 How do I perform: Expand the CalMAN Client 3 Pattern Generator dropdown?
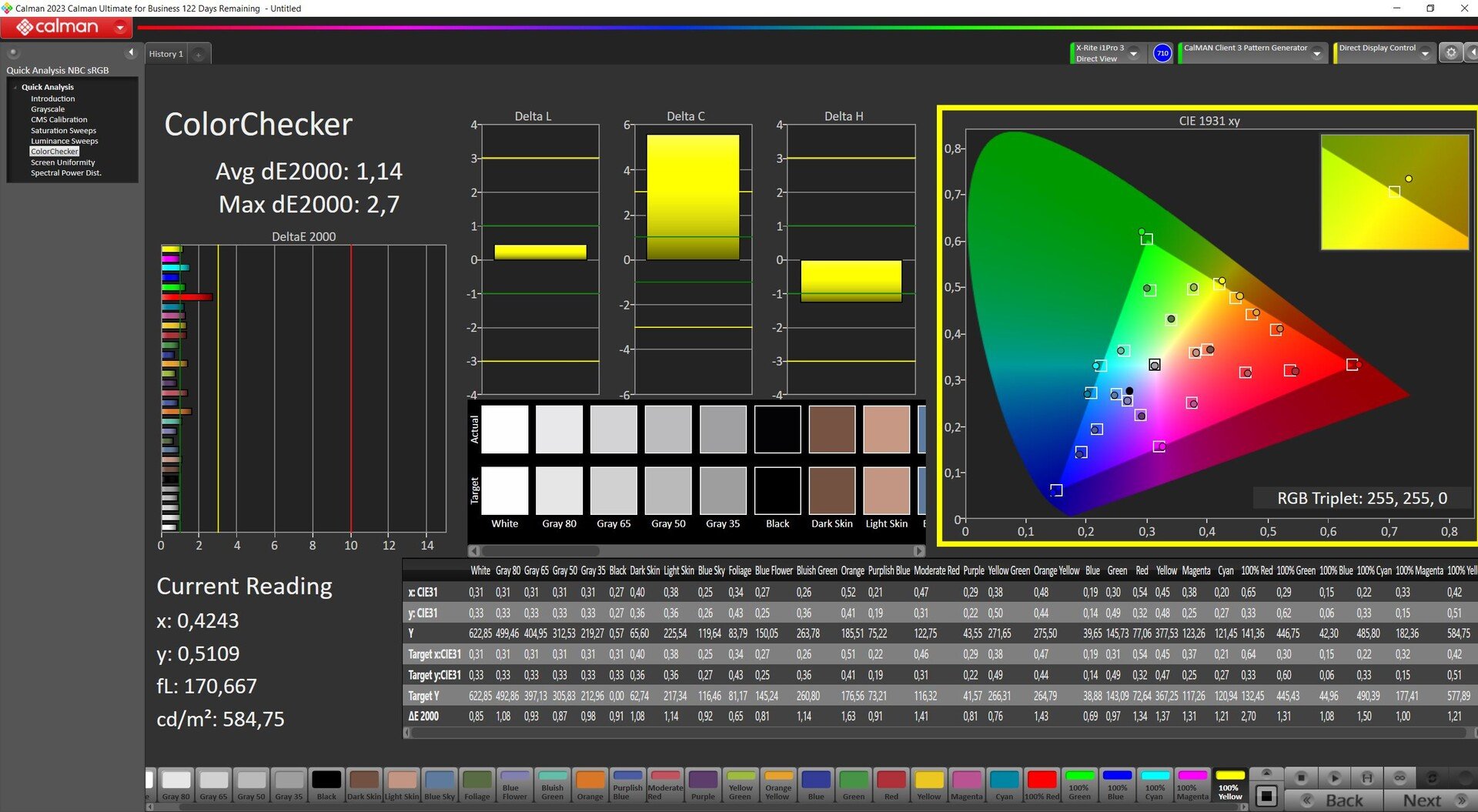(1317, 53)
